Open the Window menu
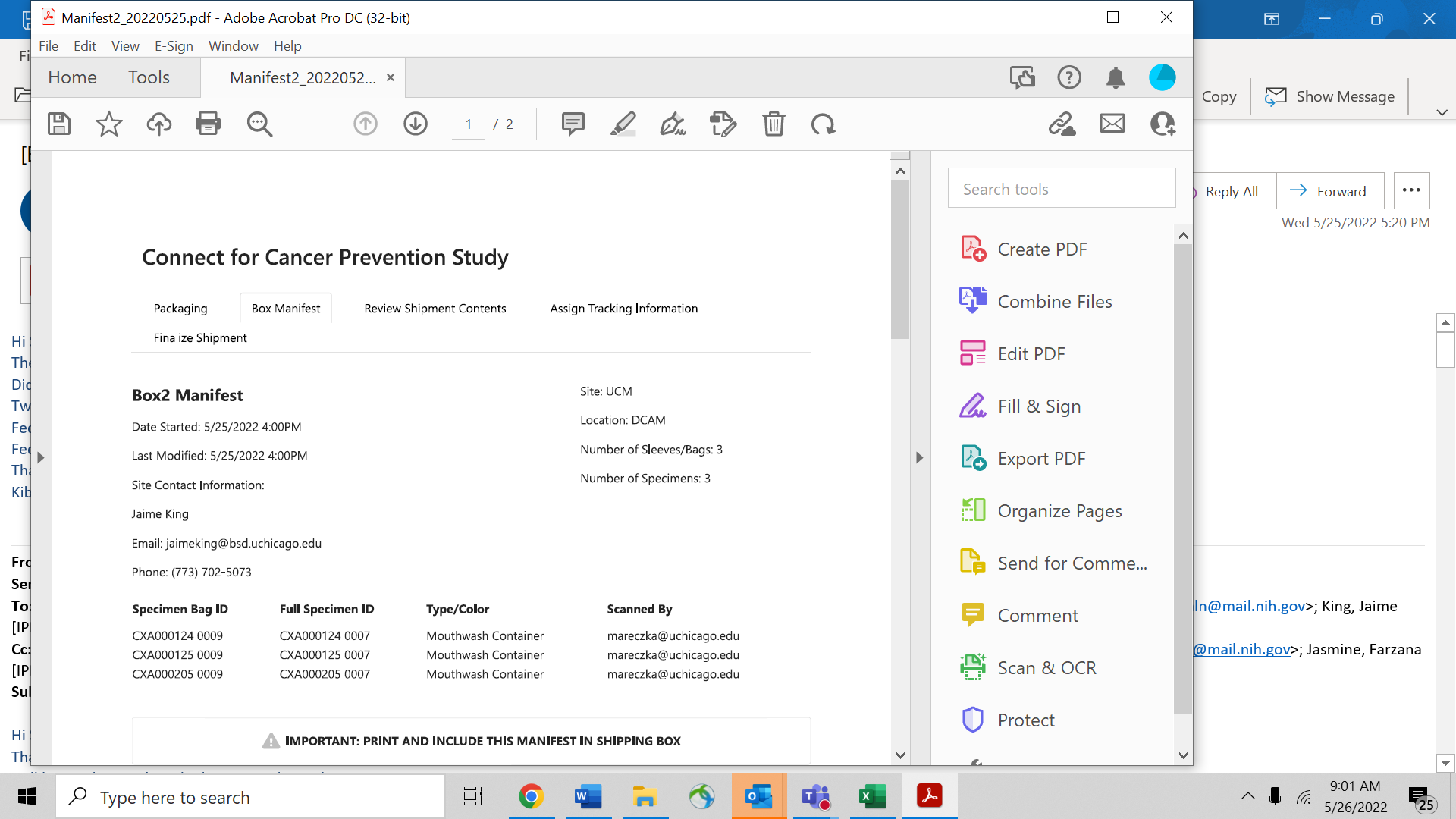 [x=233, y=46]
